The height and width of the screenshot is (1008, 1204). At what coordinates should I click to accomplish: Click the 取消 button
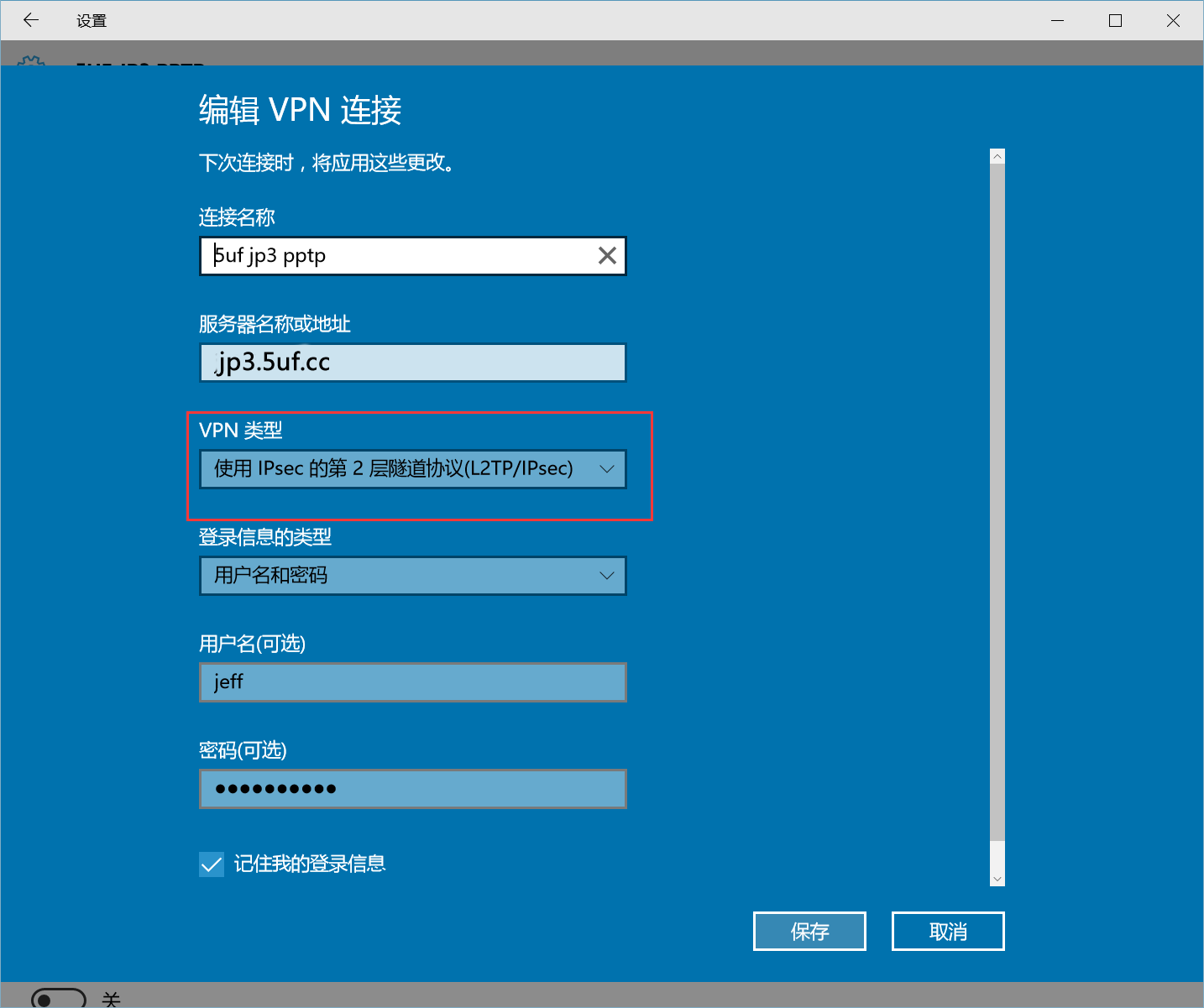(x=948, y=932)
